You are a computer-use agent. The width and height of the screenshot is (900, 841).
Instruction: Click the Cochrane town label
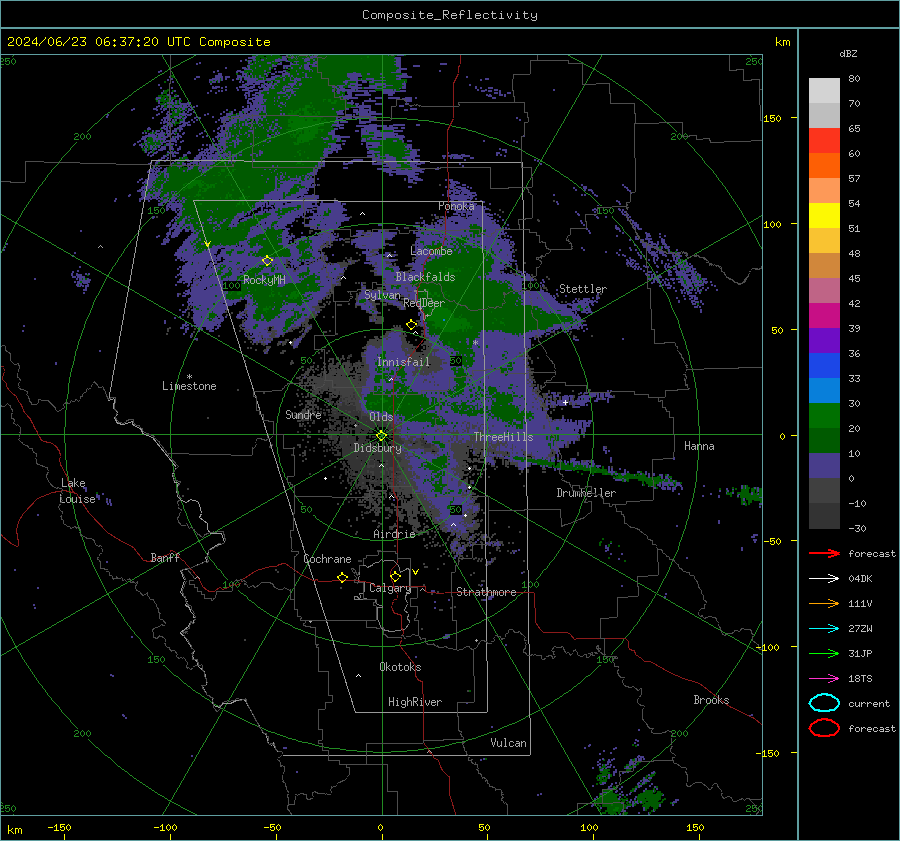[x=327, y=559]
